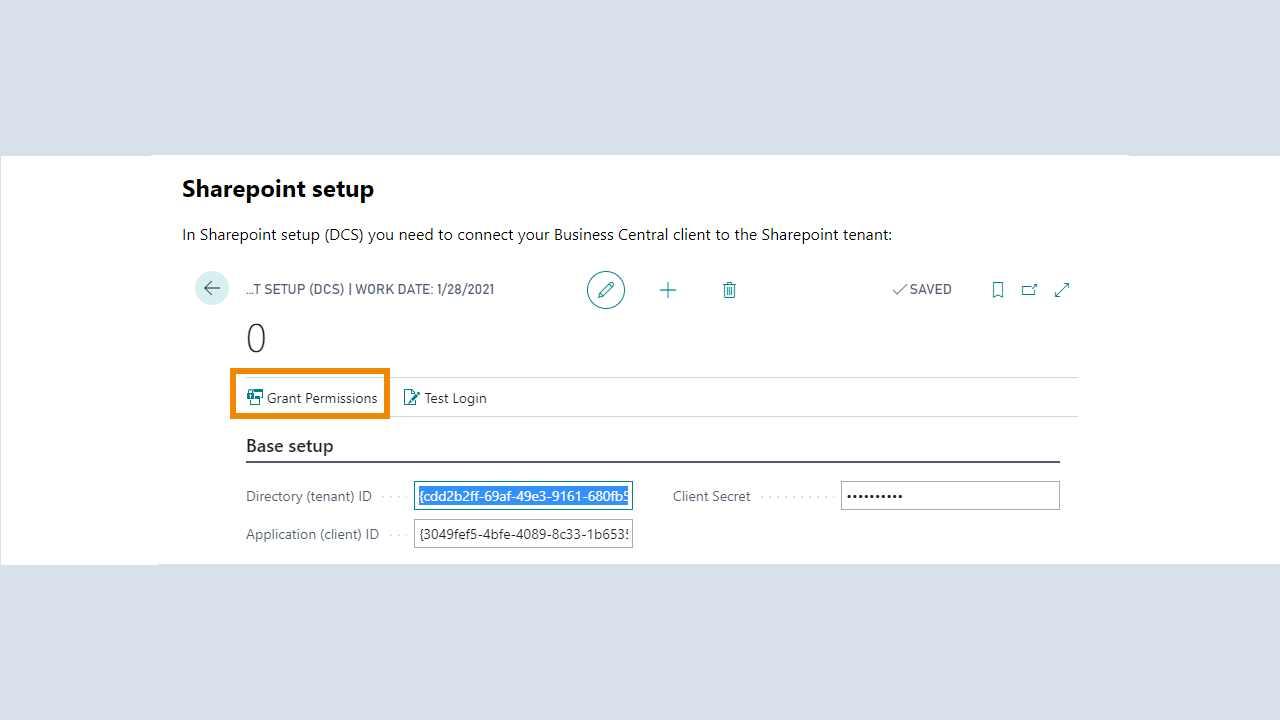
Task: Focus Application (client) ID field
Action: pos(523,534)
